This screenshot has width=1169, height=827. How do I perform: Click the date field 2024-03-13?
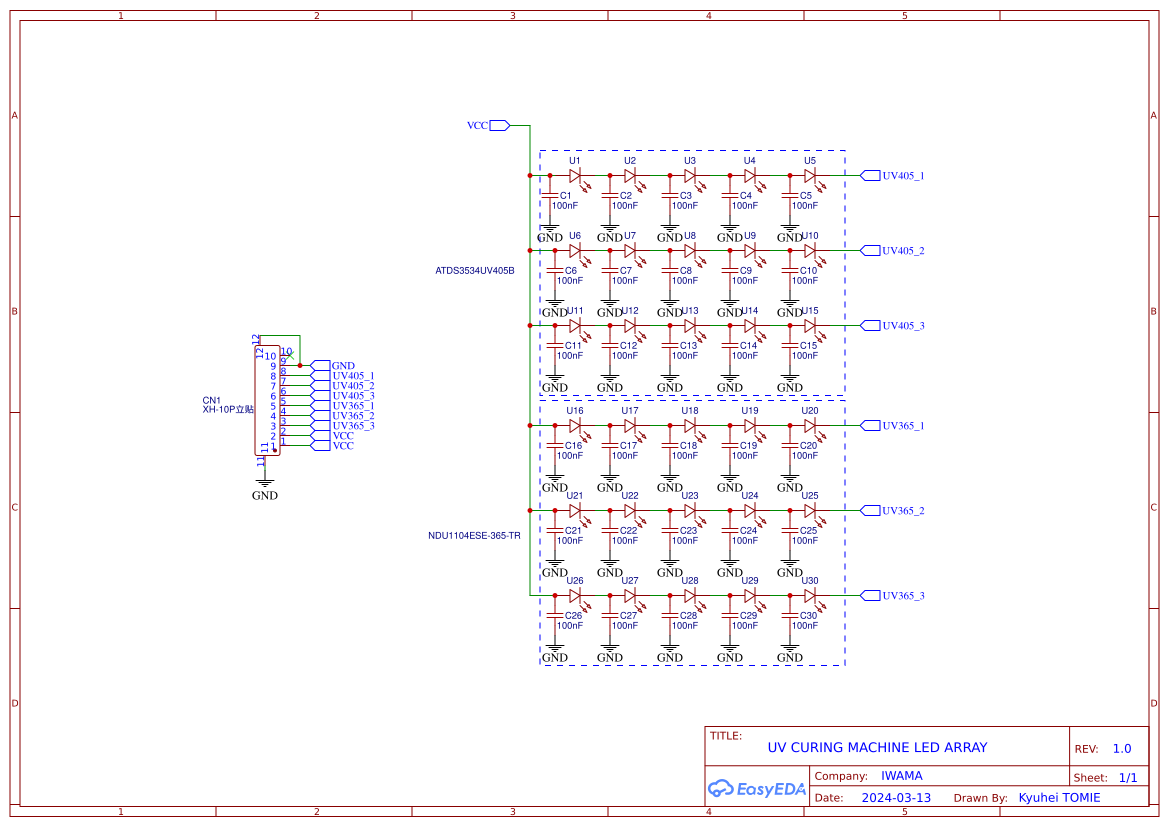(x=895, y=797)
